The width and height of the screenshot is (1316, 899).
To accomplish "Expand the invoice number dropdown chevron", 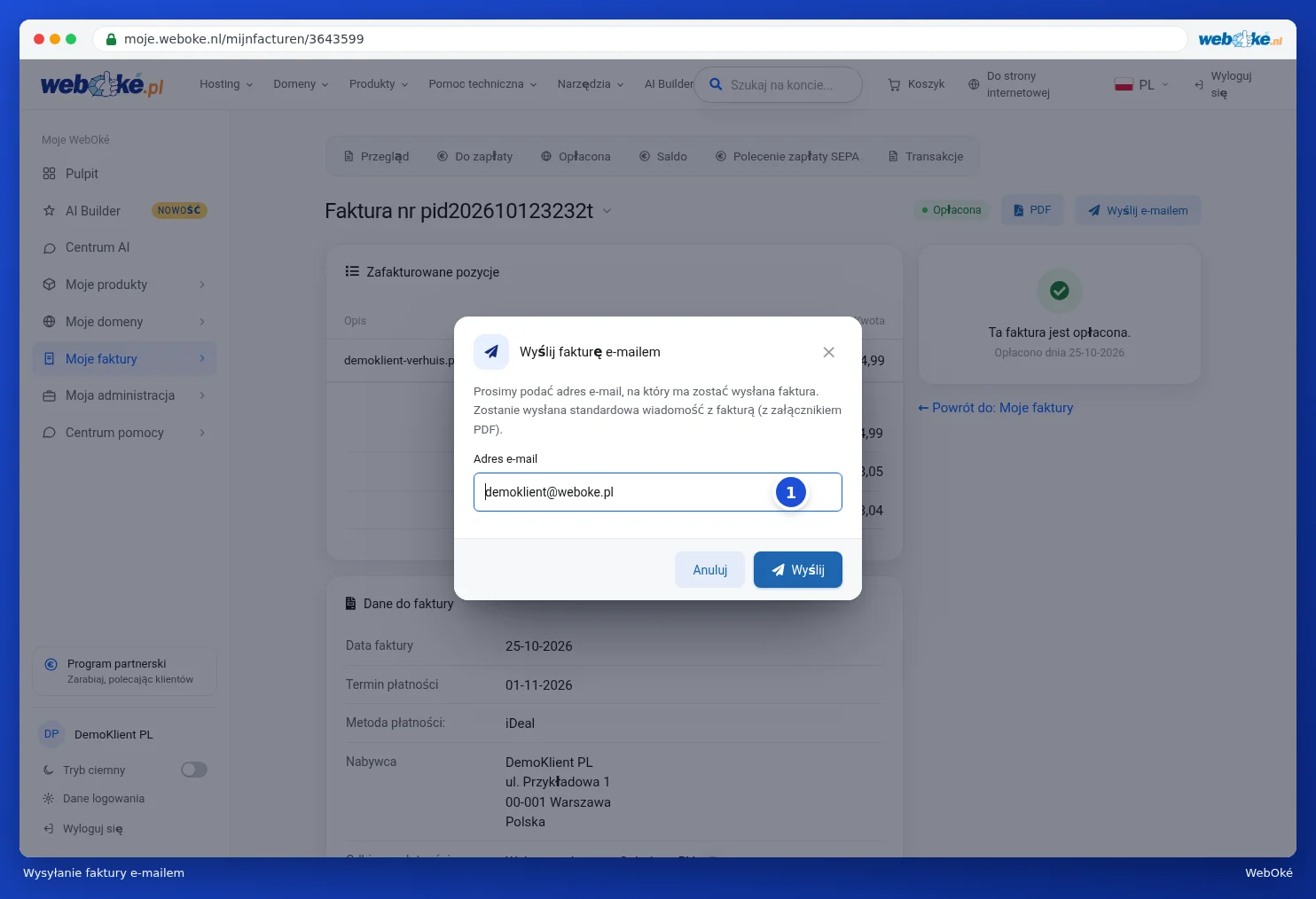I will (x=607, y=211).
